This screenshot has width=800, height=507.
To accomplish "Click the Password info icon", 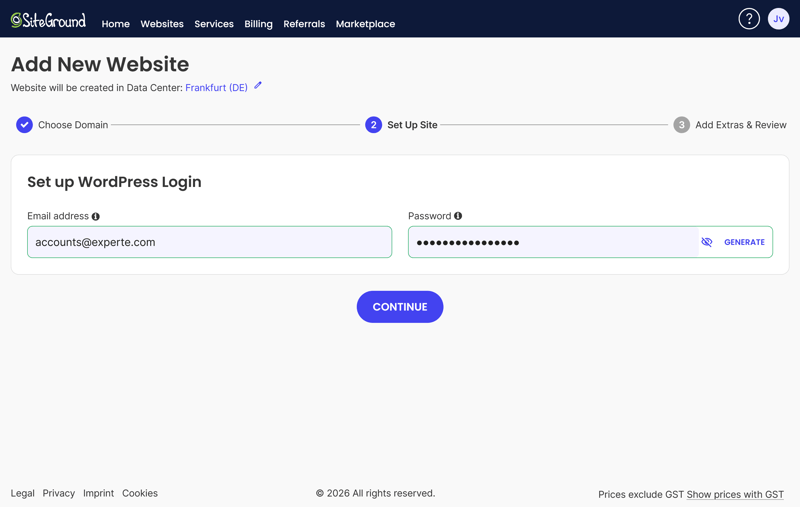I will click(458, 216).
